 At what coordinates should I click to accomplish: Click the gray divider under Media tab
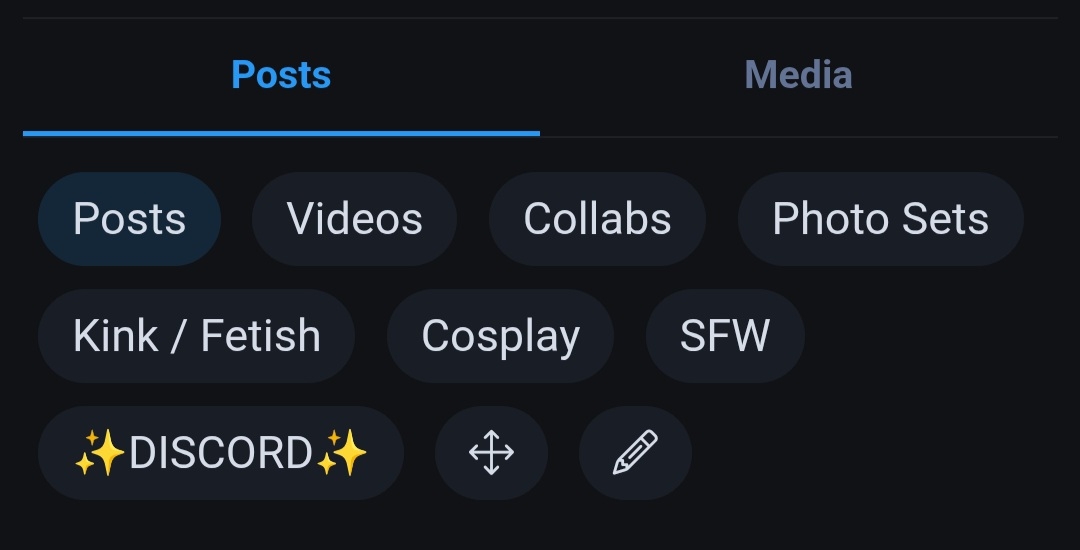pyautogui.click(x=798, y=136)
